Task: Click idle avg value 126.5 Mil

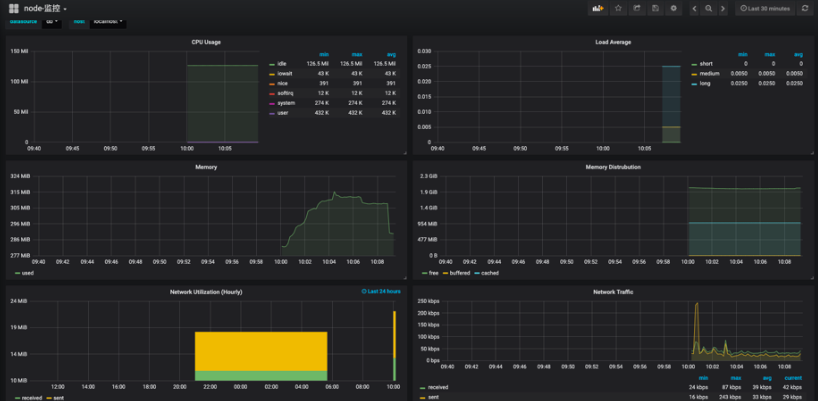Action: (387, 64)
